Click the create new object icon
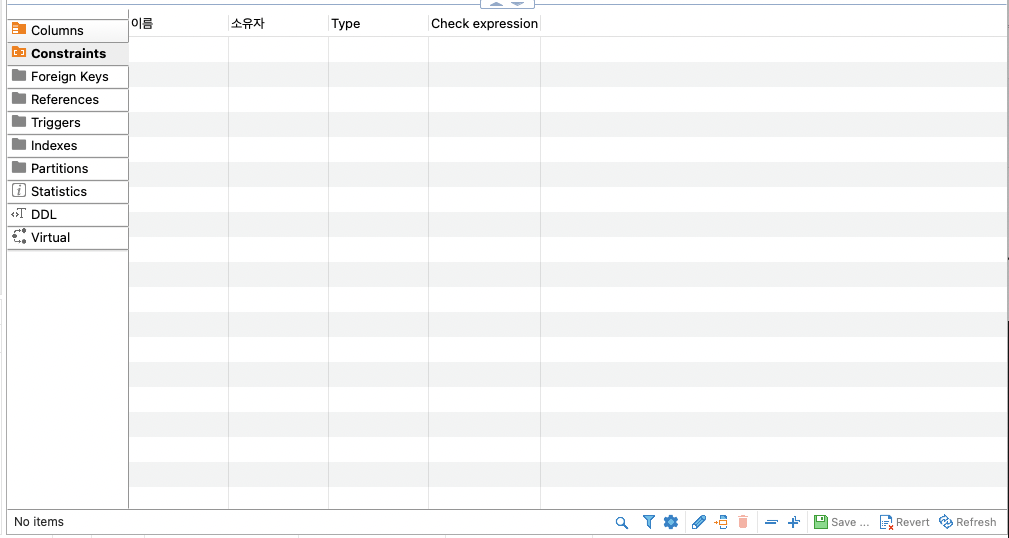Screen dimensions: 1009x538 [721, 522]
